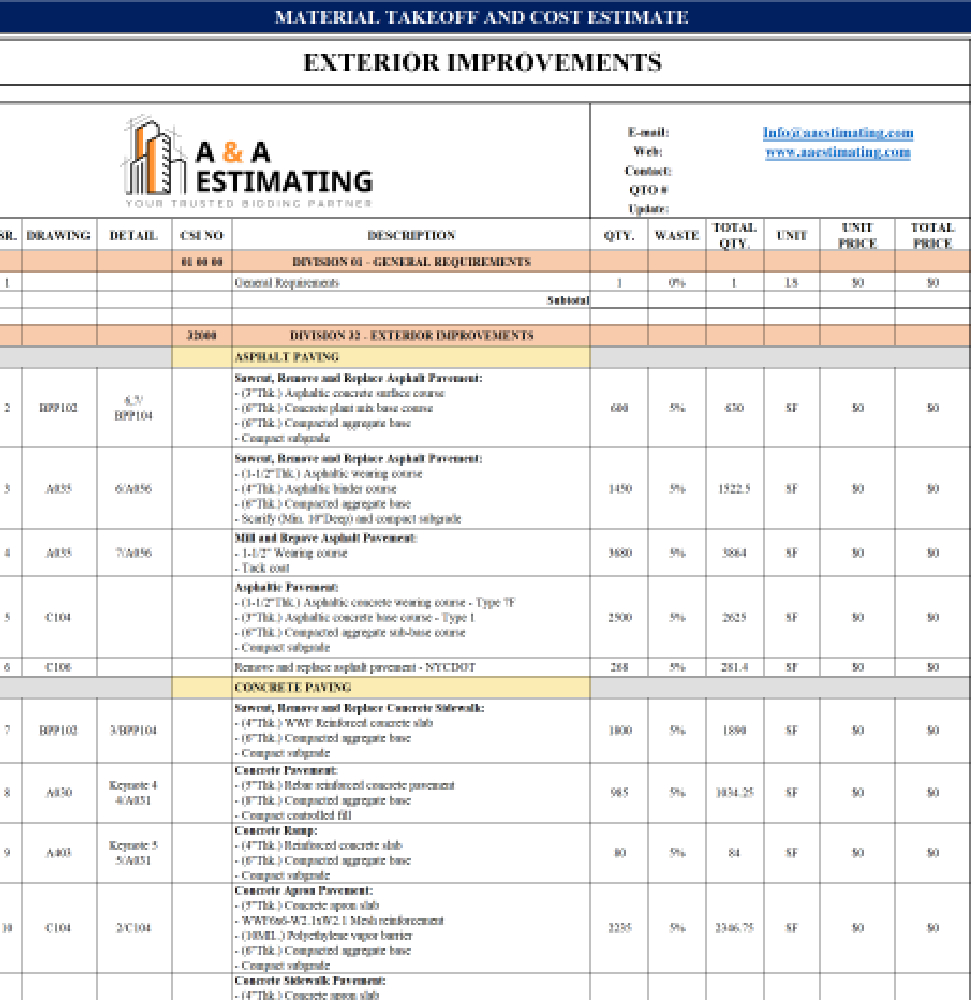Click the 6,5/BPP104 detail cell
This screenshot has height=1000, width=971.
(134, 408)
